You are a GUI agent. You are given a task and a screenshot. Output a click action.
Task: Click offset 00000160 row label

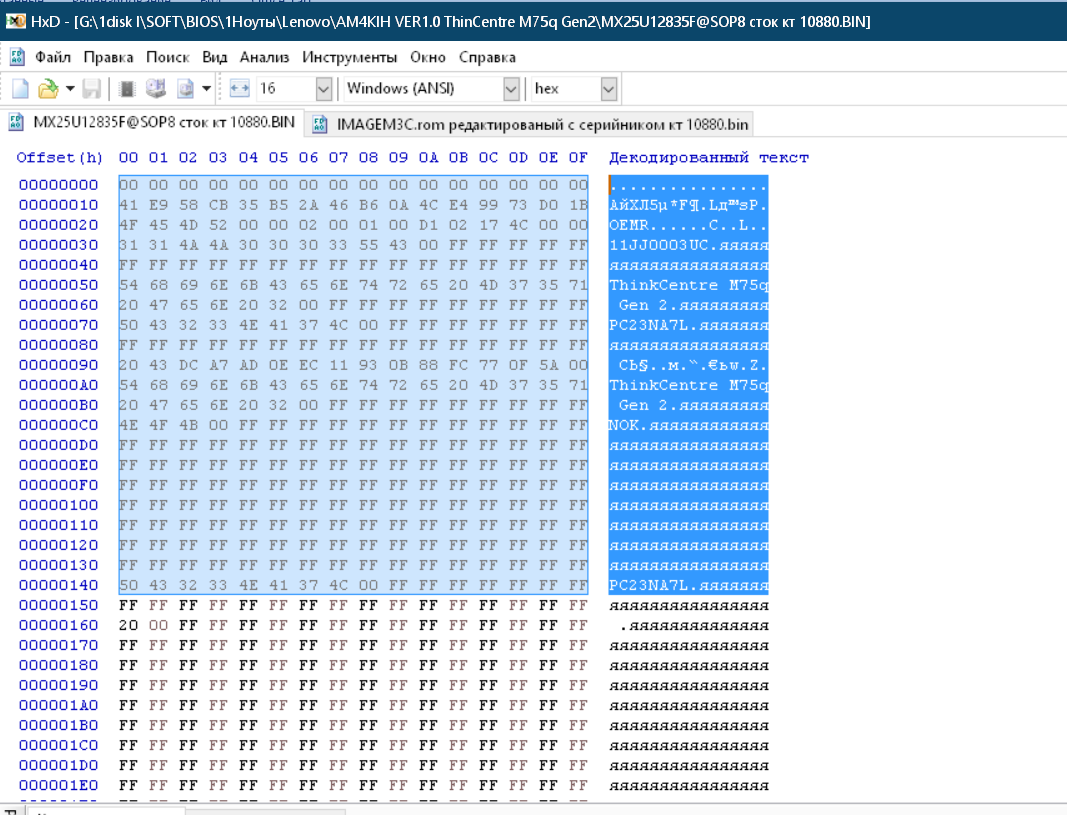(59, 625)
